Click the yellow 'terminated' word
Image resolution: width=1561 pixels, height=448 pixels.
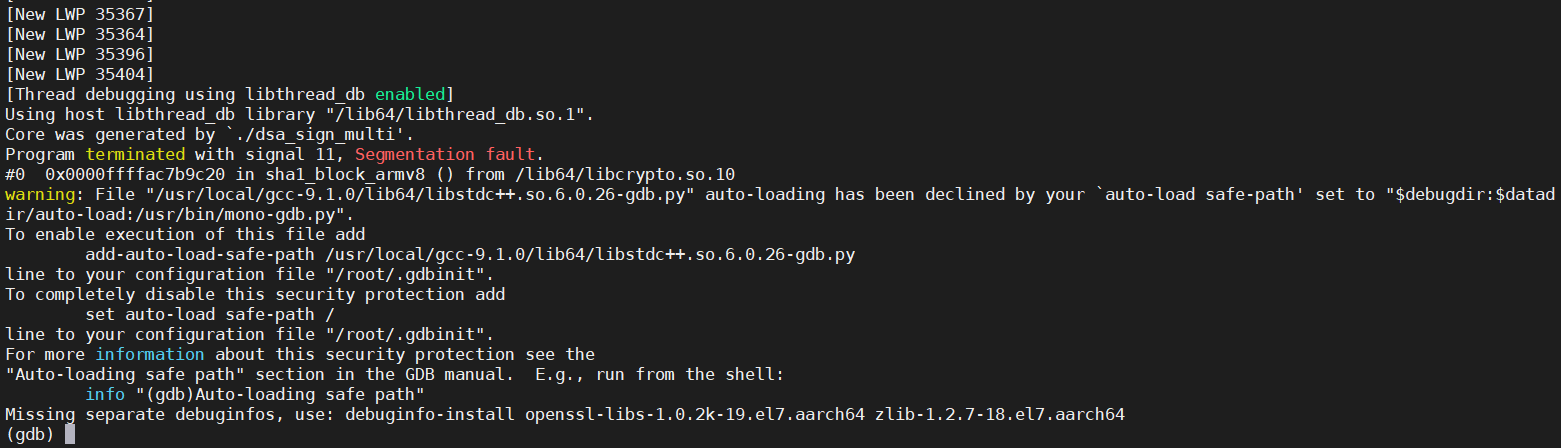135,154
